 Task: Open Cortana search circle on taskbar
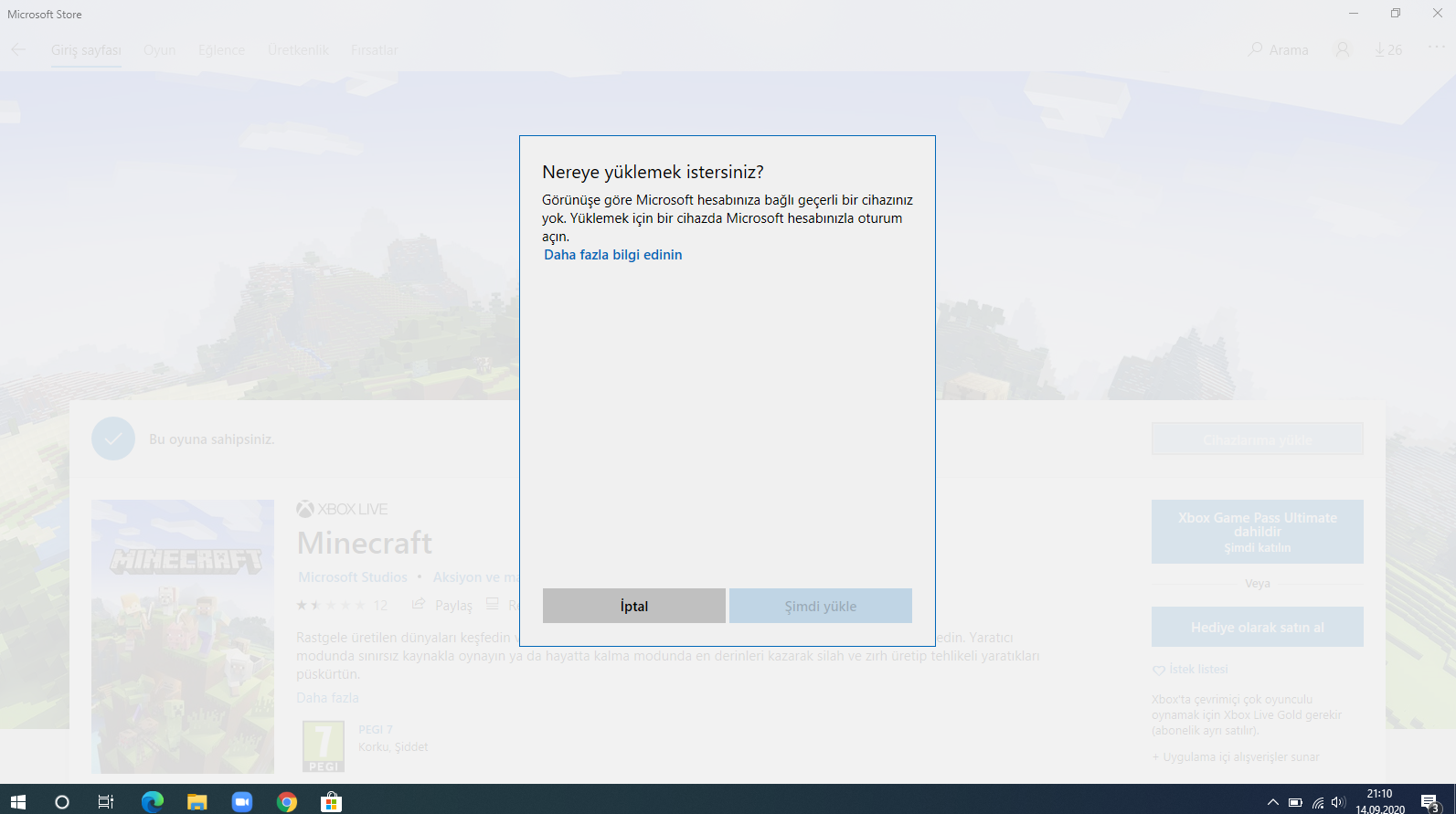click(62, 801)
